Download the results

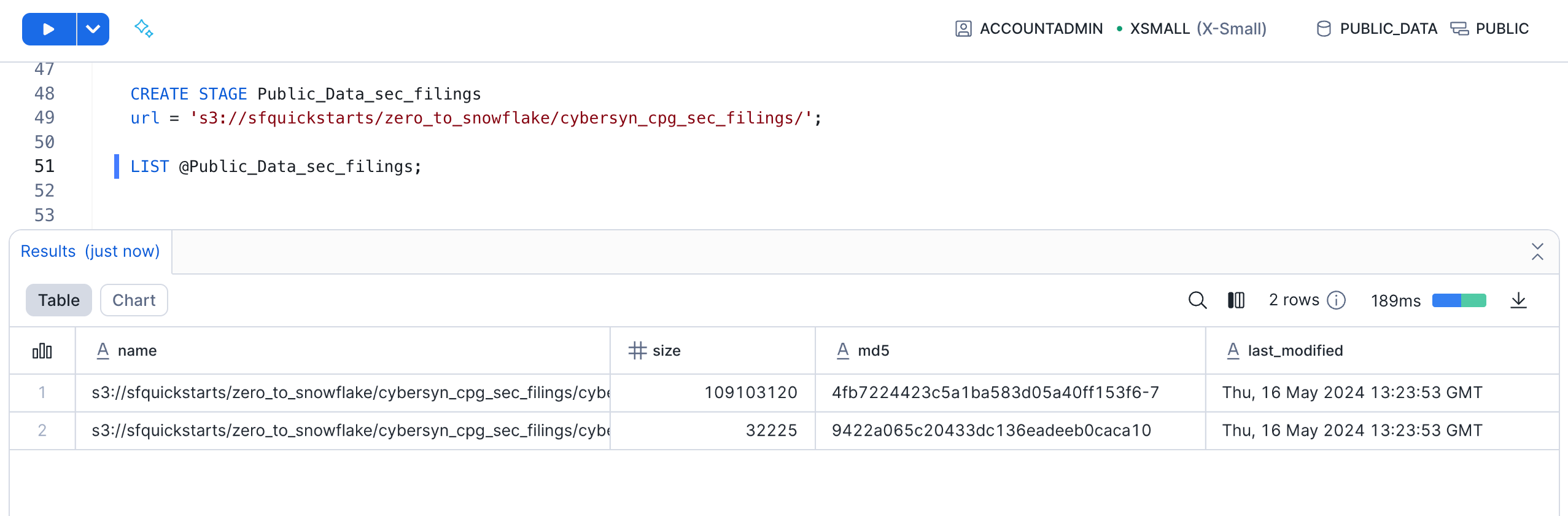coord(1518,300)
